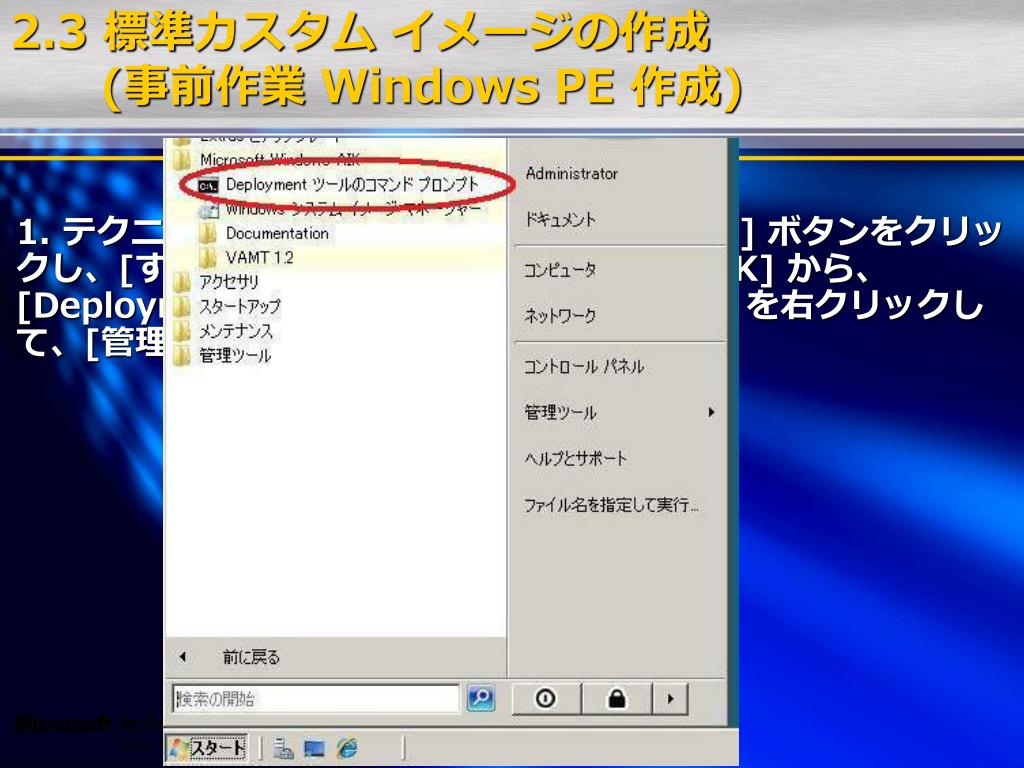The width and height of the screenshot is (1024, 768).
Task: Open Administrator user folder
Action: point(571,174)
